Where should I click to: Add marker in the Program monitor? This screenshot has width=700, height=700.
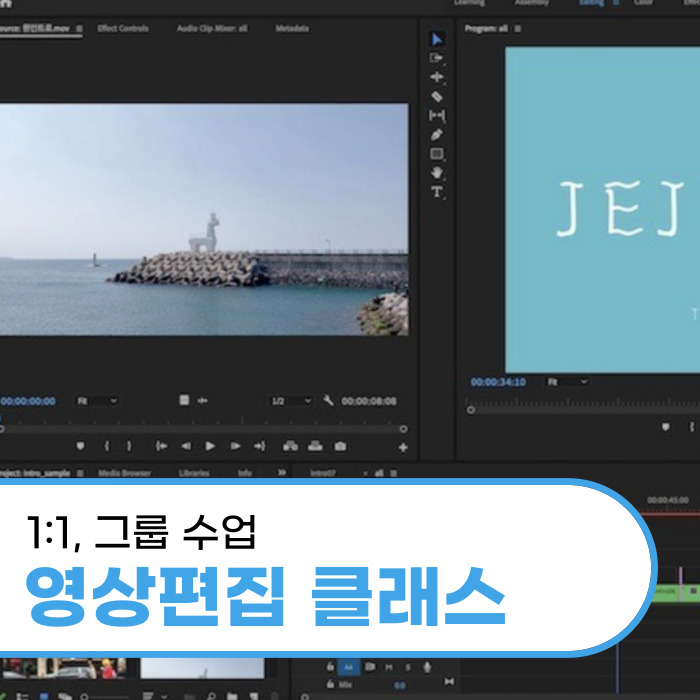pos(666,427)
